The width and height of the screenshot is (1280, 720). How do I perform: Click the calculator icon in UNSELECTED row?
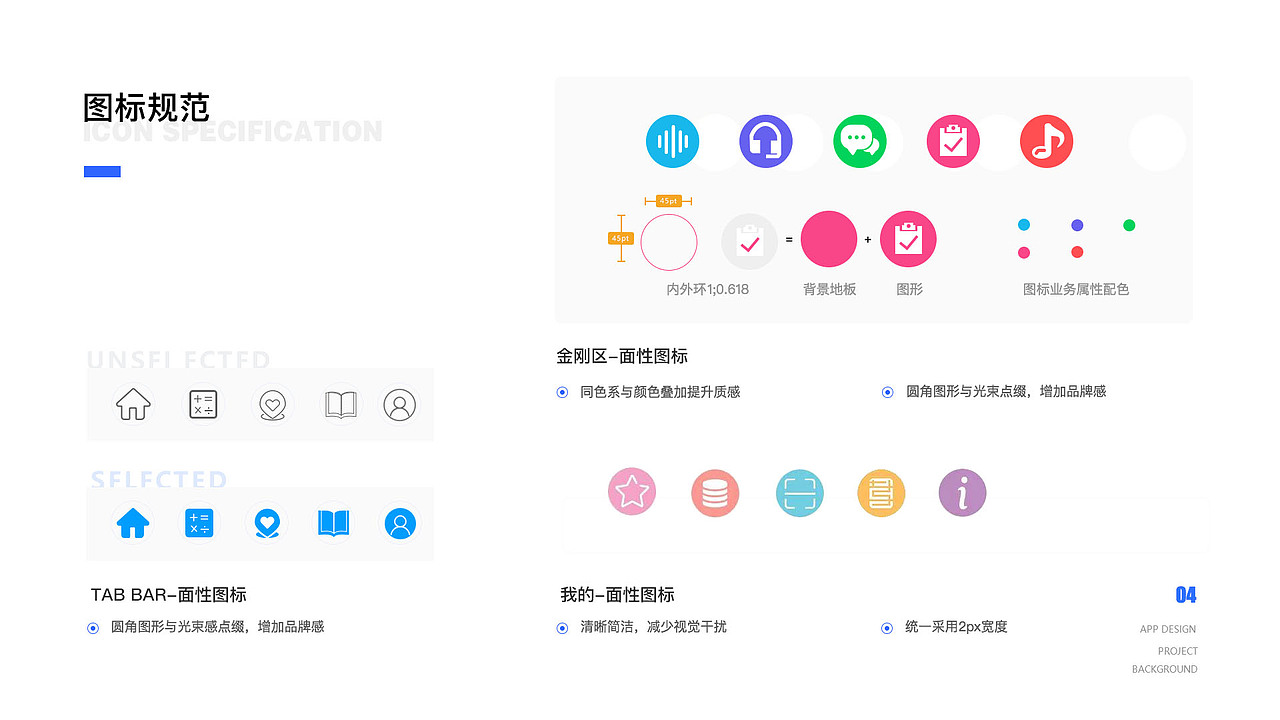[x=202, y=404]
